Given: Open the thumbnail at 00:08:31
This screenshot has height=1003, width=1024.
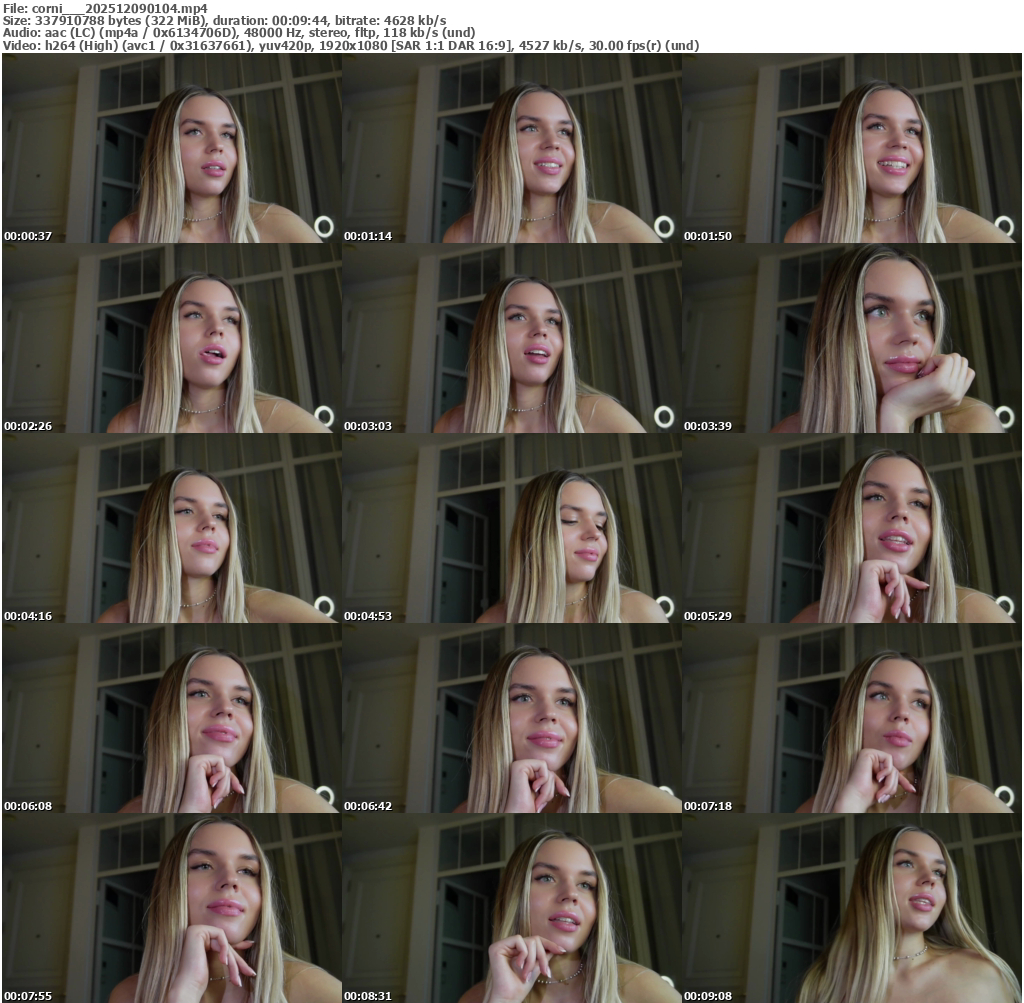Looking at the screenshot, I should [511, 908].
